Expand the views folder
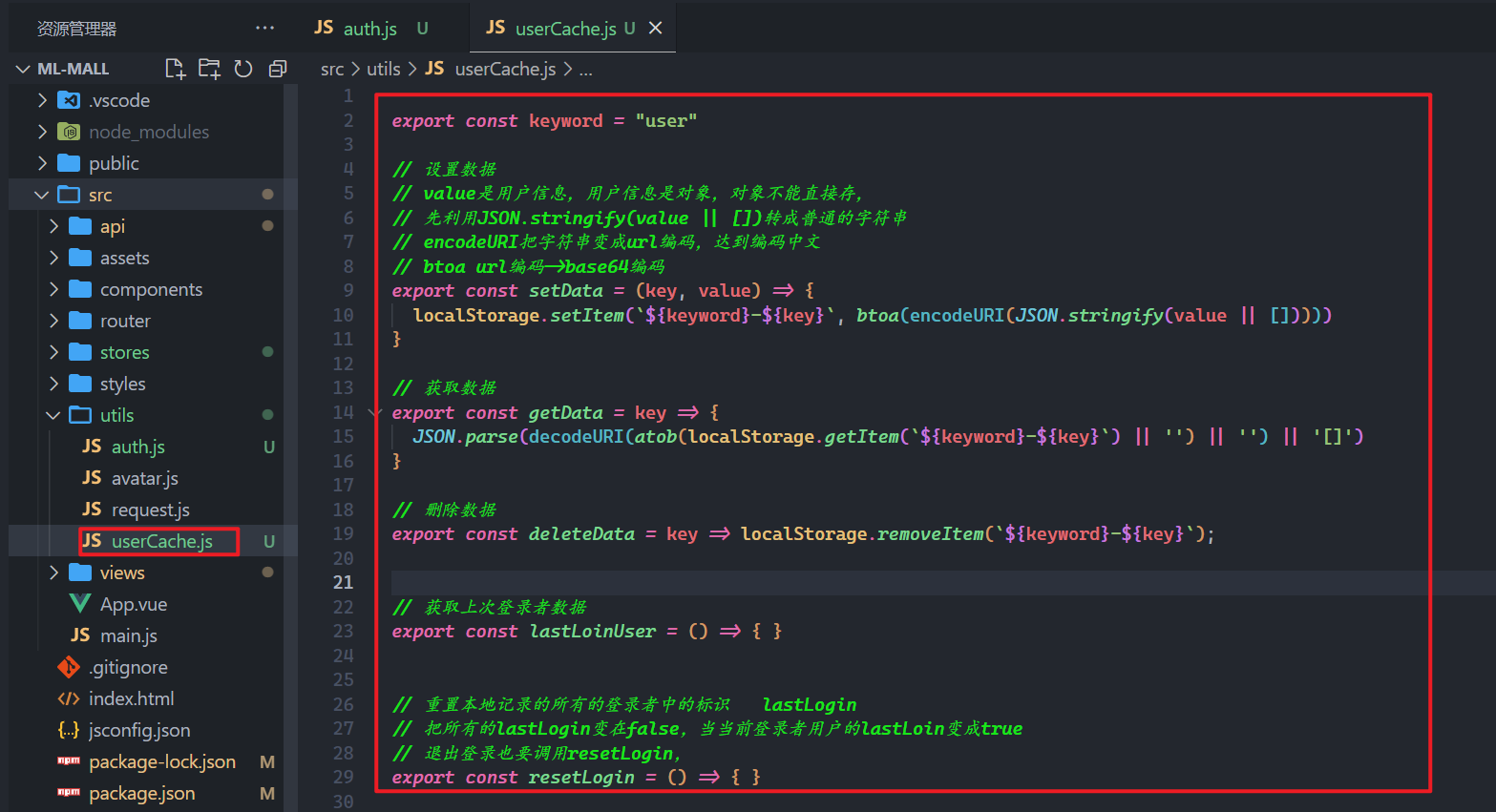 click(x=53, y=573)
